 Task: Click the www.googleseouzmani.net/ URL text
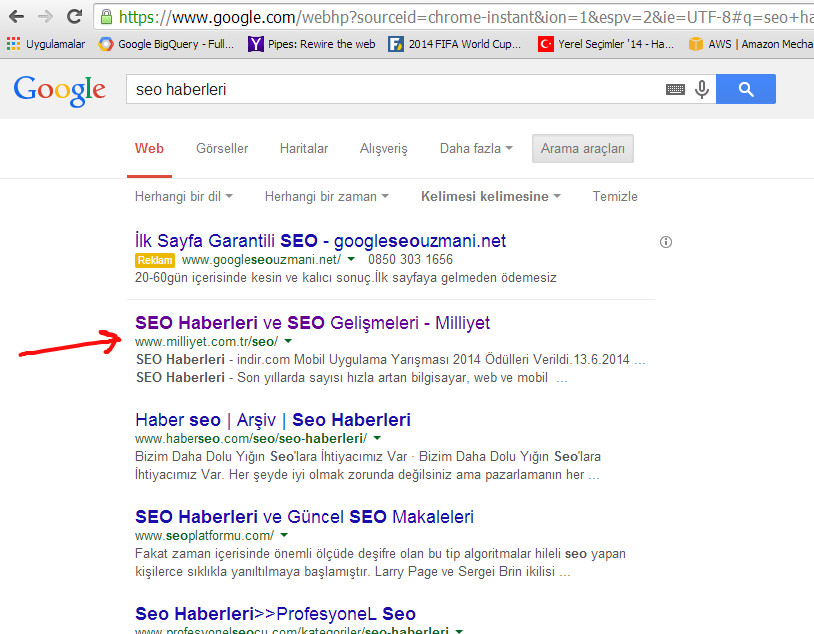(x=261, y=259)
